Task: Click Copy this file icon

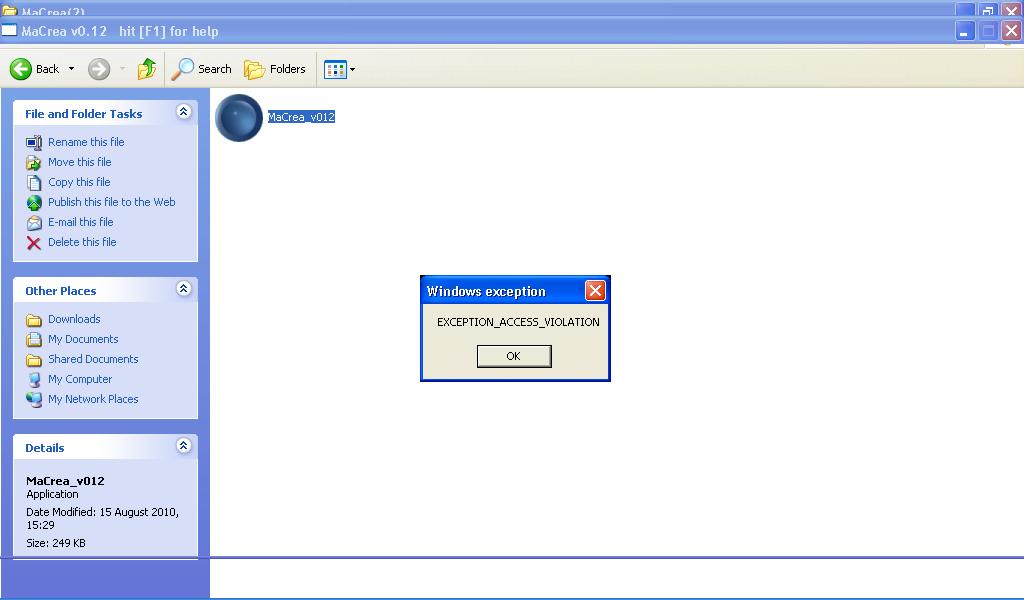Action: [34, 182]
